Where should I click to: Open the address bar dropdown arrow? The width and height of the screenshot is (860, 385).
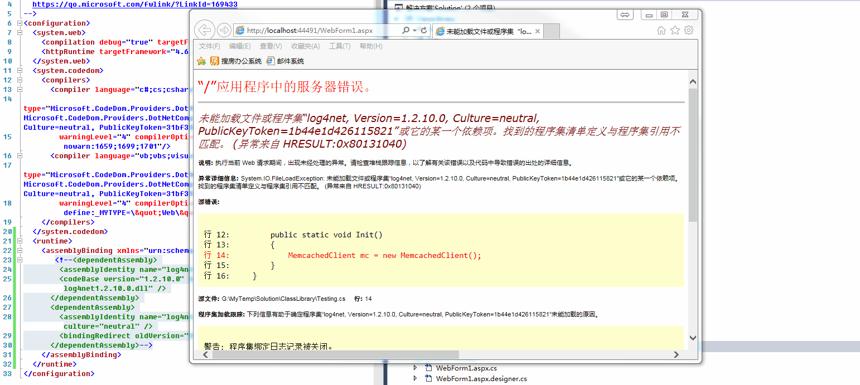415,31
